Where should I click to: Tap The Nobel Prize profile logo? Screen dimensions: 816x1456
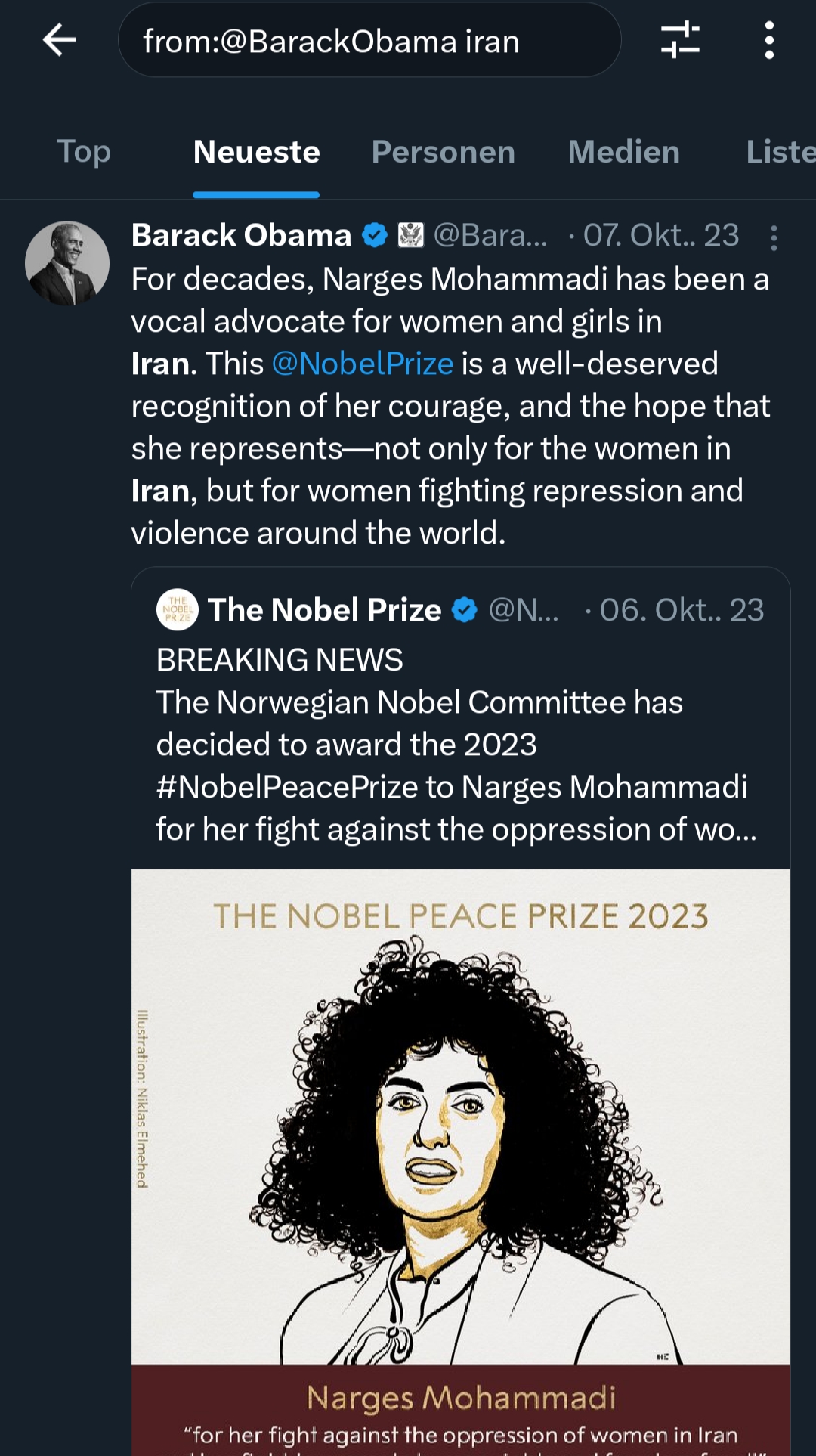click(x=178, y=610)
